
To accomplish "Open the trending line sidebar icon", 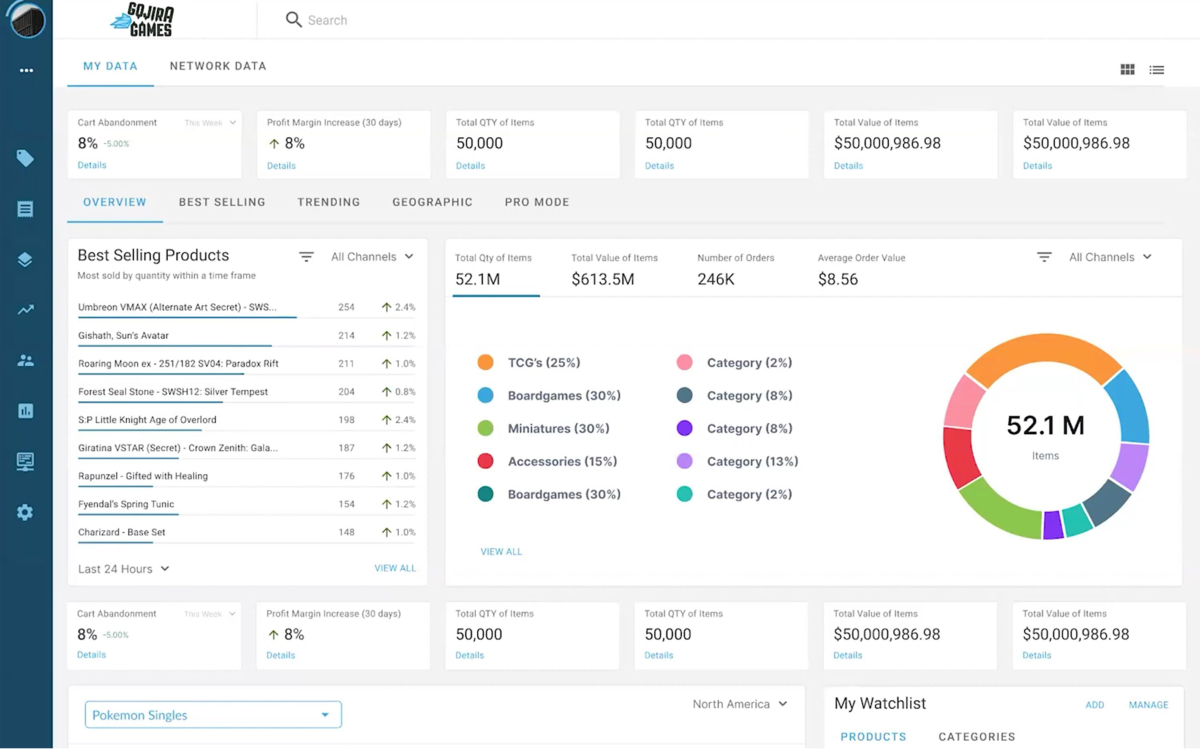I will pyautogui.click(x=25, y=310).
